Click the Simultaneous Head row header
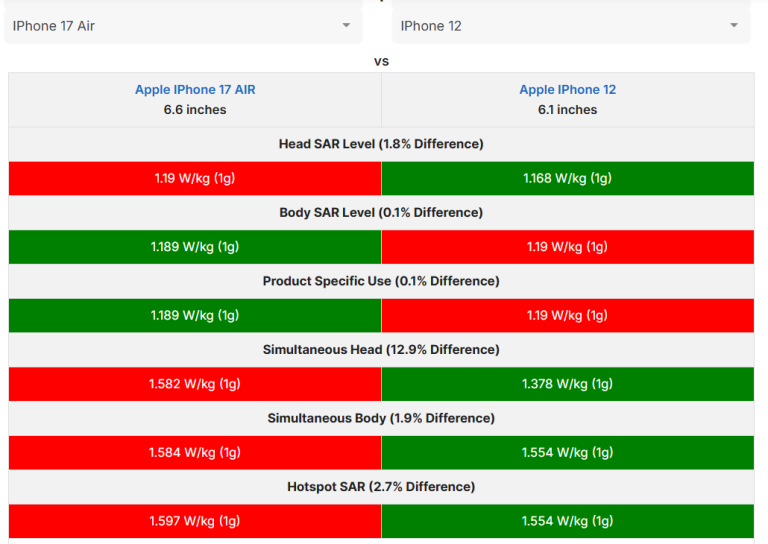Screen dimensions: 768x544 coord(381,349)
